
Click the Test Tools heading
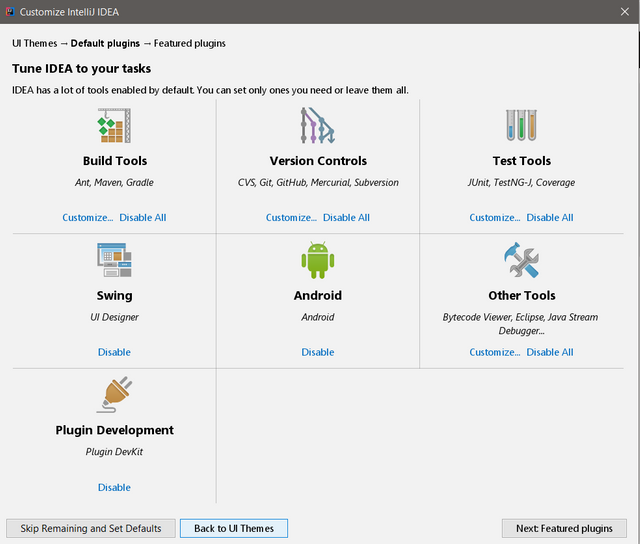522,161
